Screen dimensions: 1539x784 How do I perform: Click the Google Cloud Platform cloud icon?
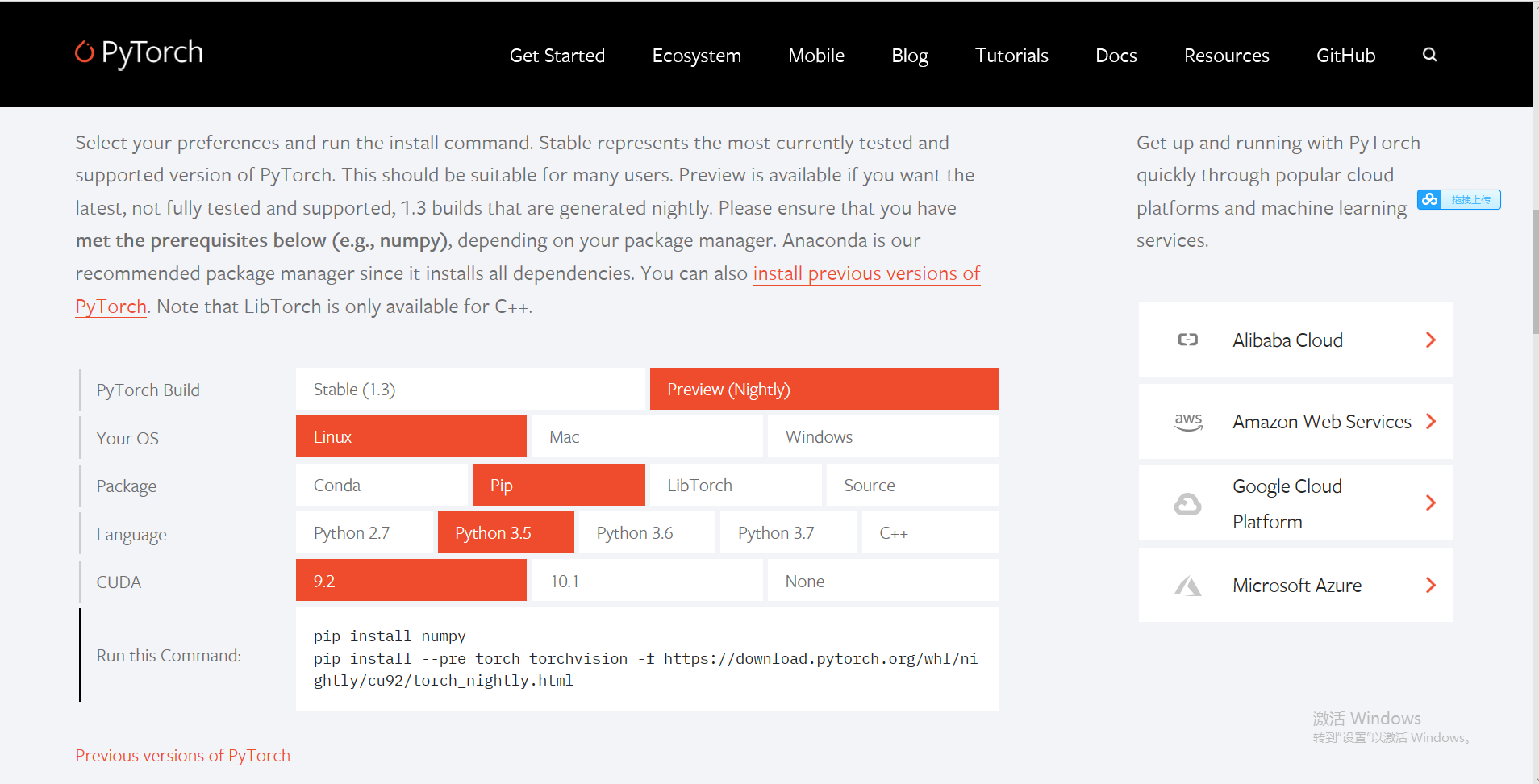point(1187,504)
